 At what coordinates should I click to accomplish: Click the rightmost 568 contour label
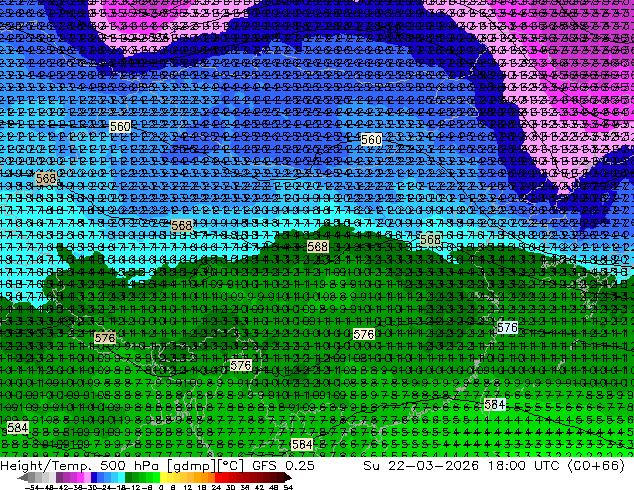pos(430,240)
